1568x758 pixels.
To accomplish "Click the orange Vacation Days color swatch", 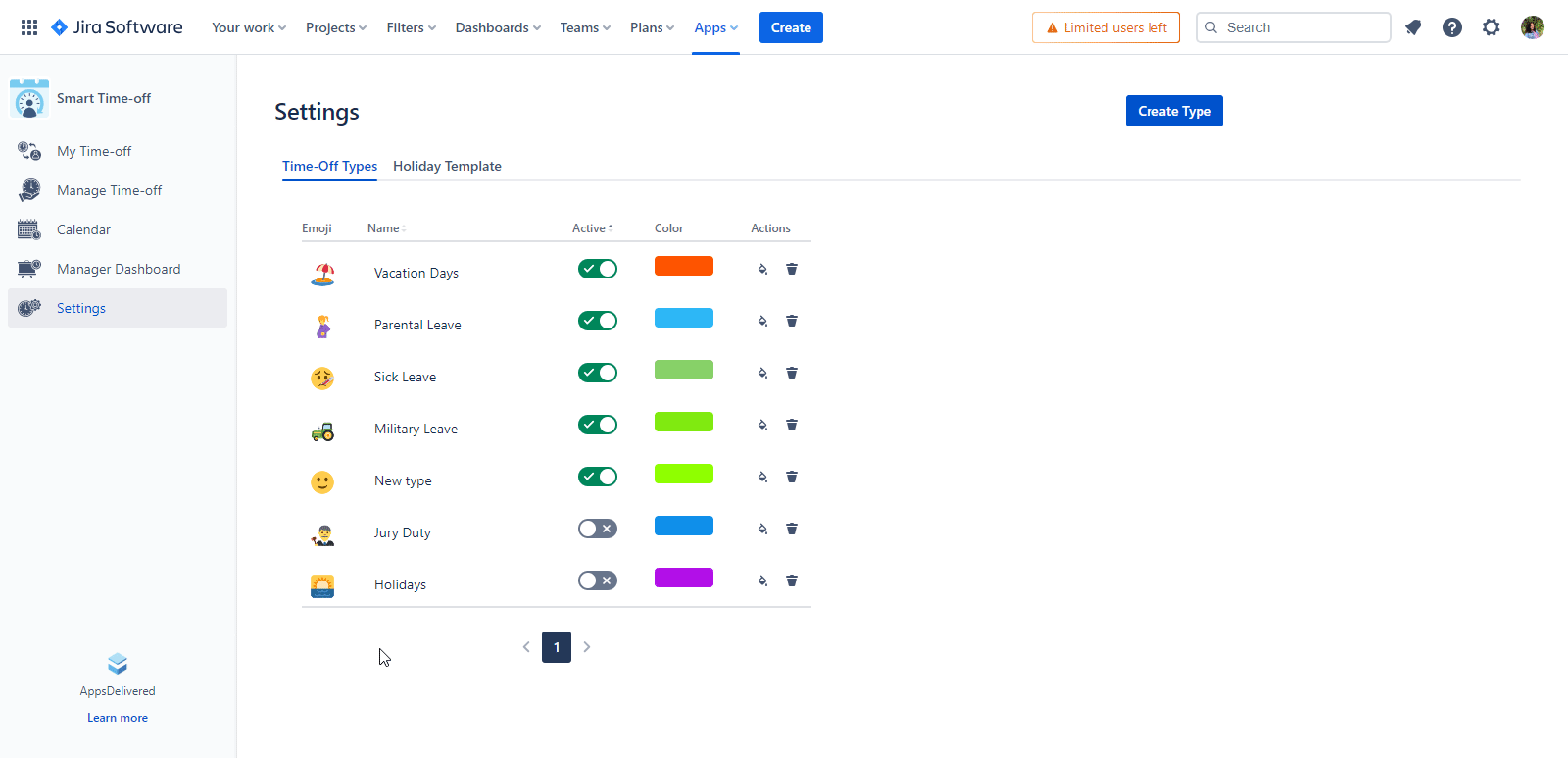I will tap(683, 266).
